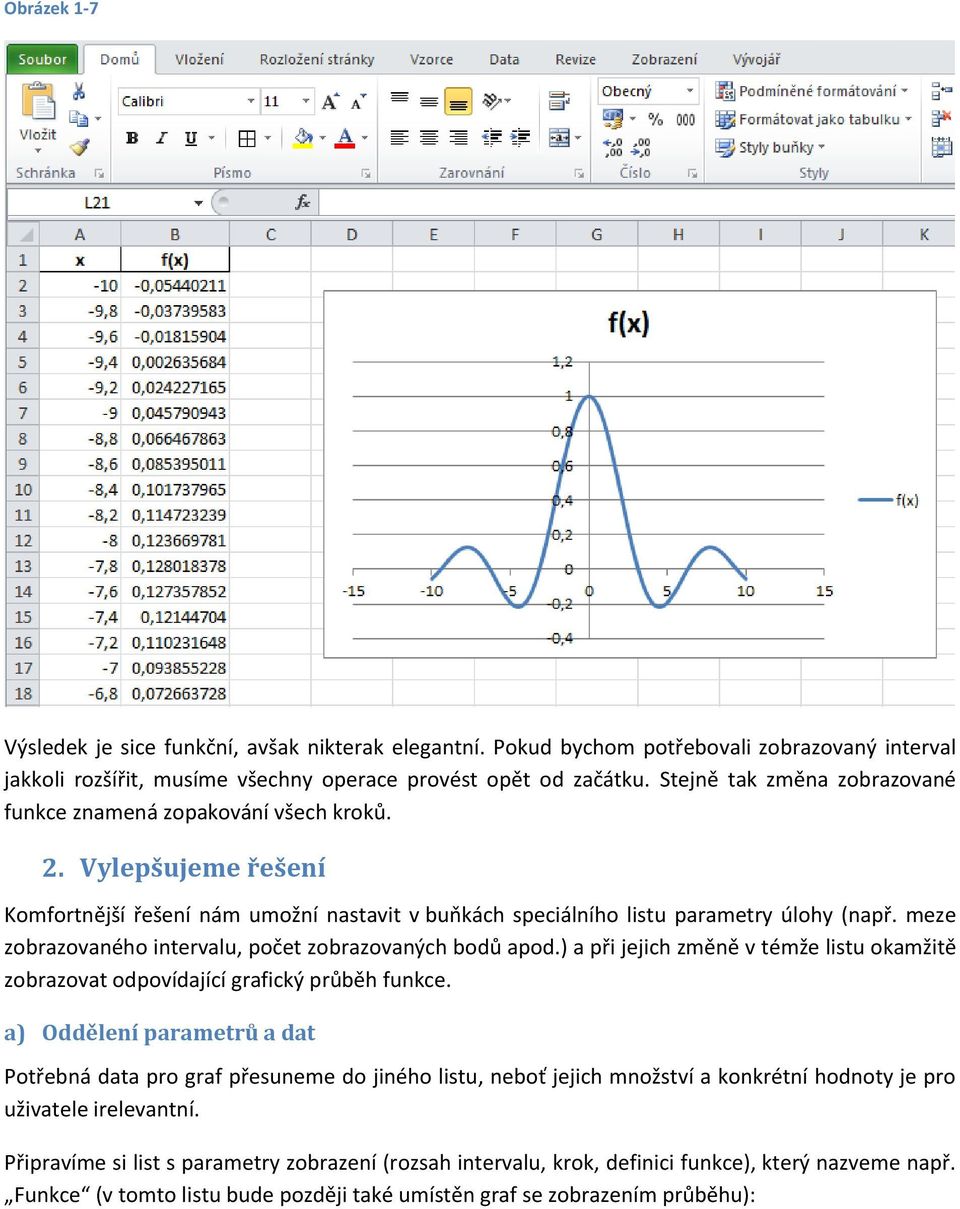Click the Delete Cells icon
The image size is (960, 1209).
point(942,119)
